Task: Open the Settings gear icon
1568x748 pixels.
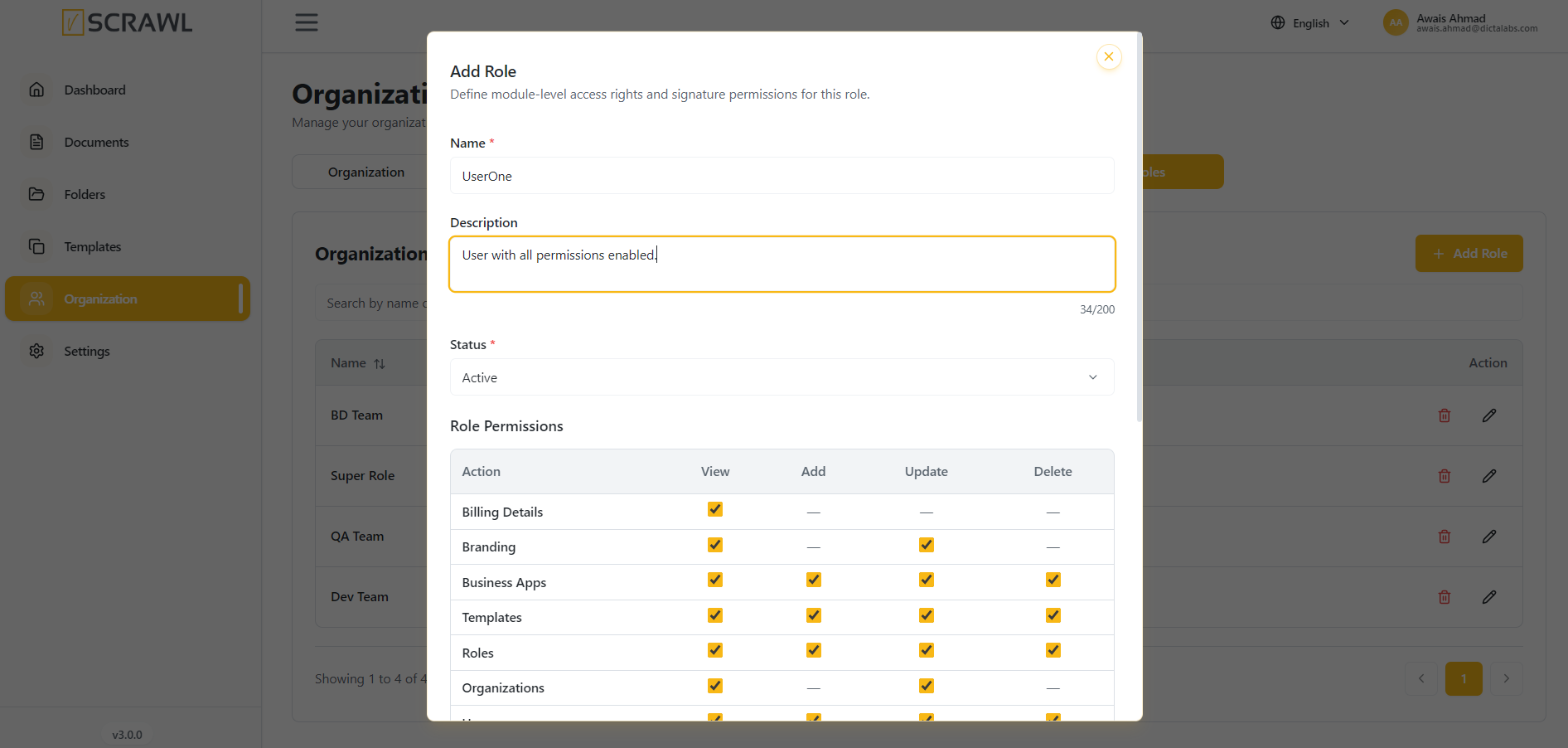Action: (x=36, y=351)
